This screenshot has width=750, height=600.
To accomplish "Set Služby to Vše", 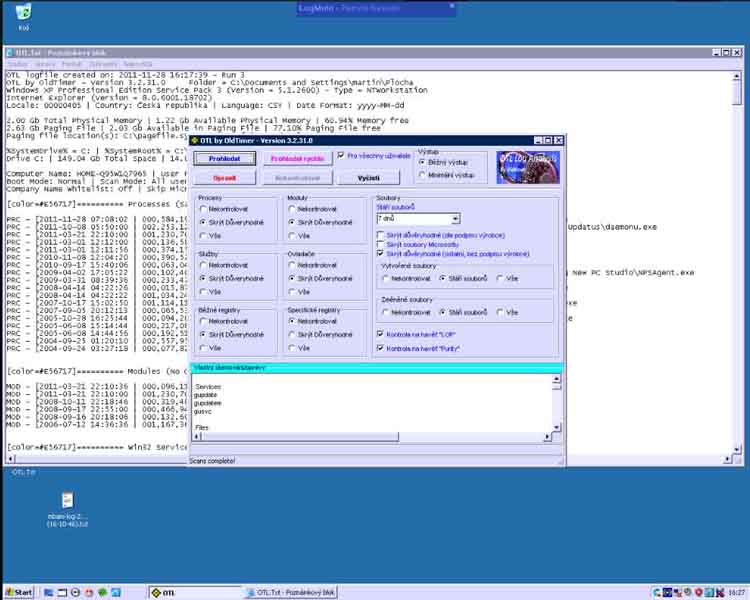I will coord(203,292).
